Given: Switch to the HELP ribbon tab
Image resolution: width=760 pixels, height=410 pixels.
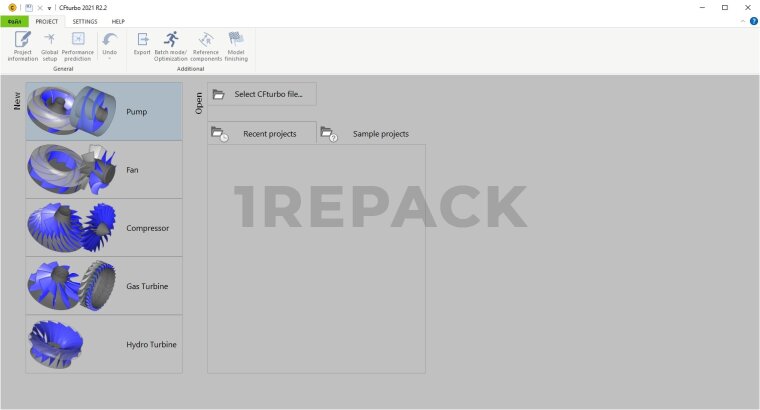Looking at the screenshot, I should click(x=118, y=21).
